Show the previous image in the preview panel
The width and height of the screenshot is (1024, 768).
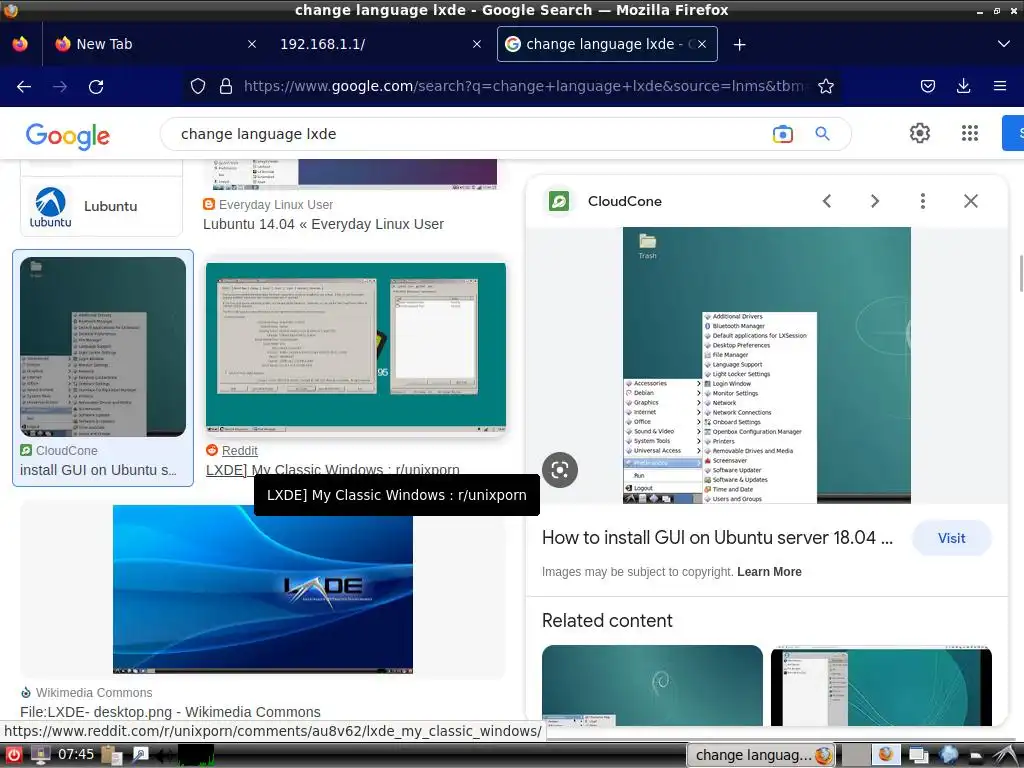point(827,201)
